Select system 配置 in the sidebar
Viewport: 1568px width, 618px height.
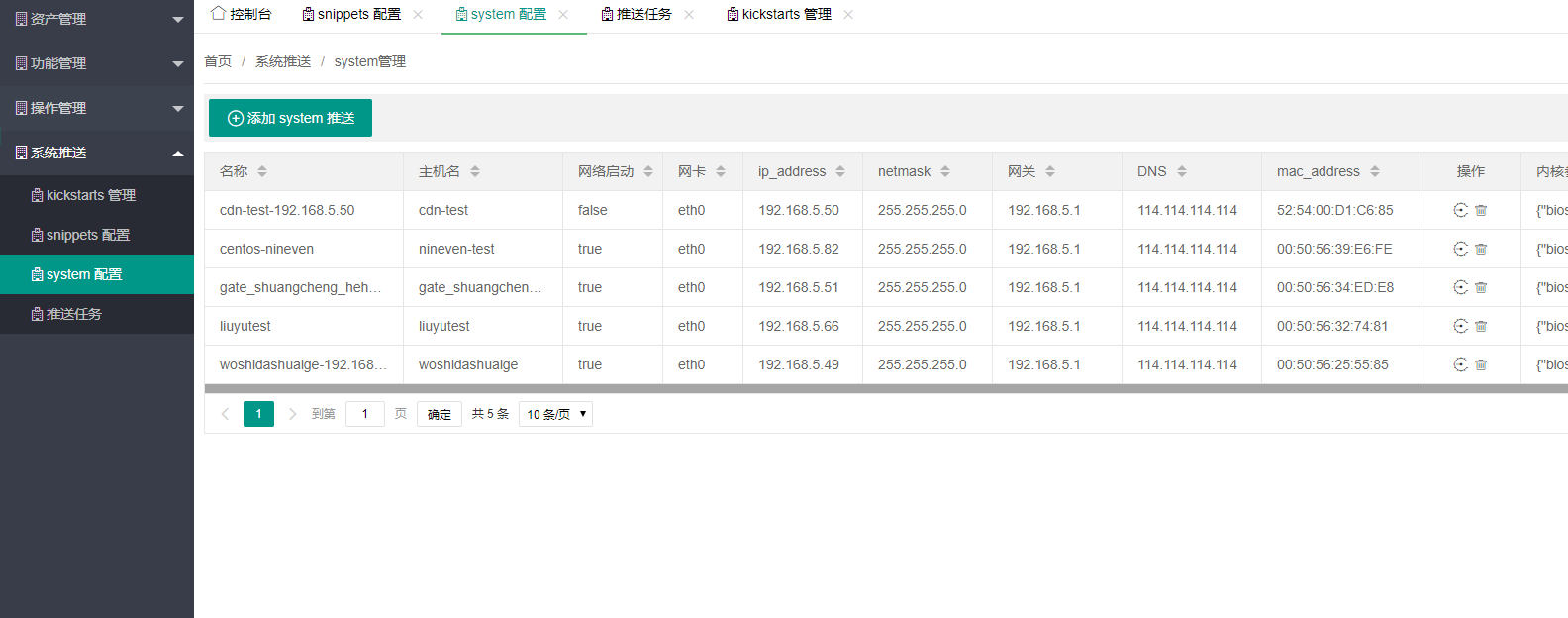97,274
